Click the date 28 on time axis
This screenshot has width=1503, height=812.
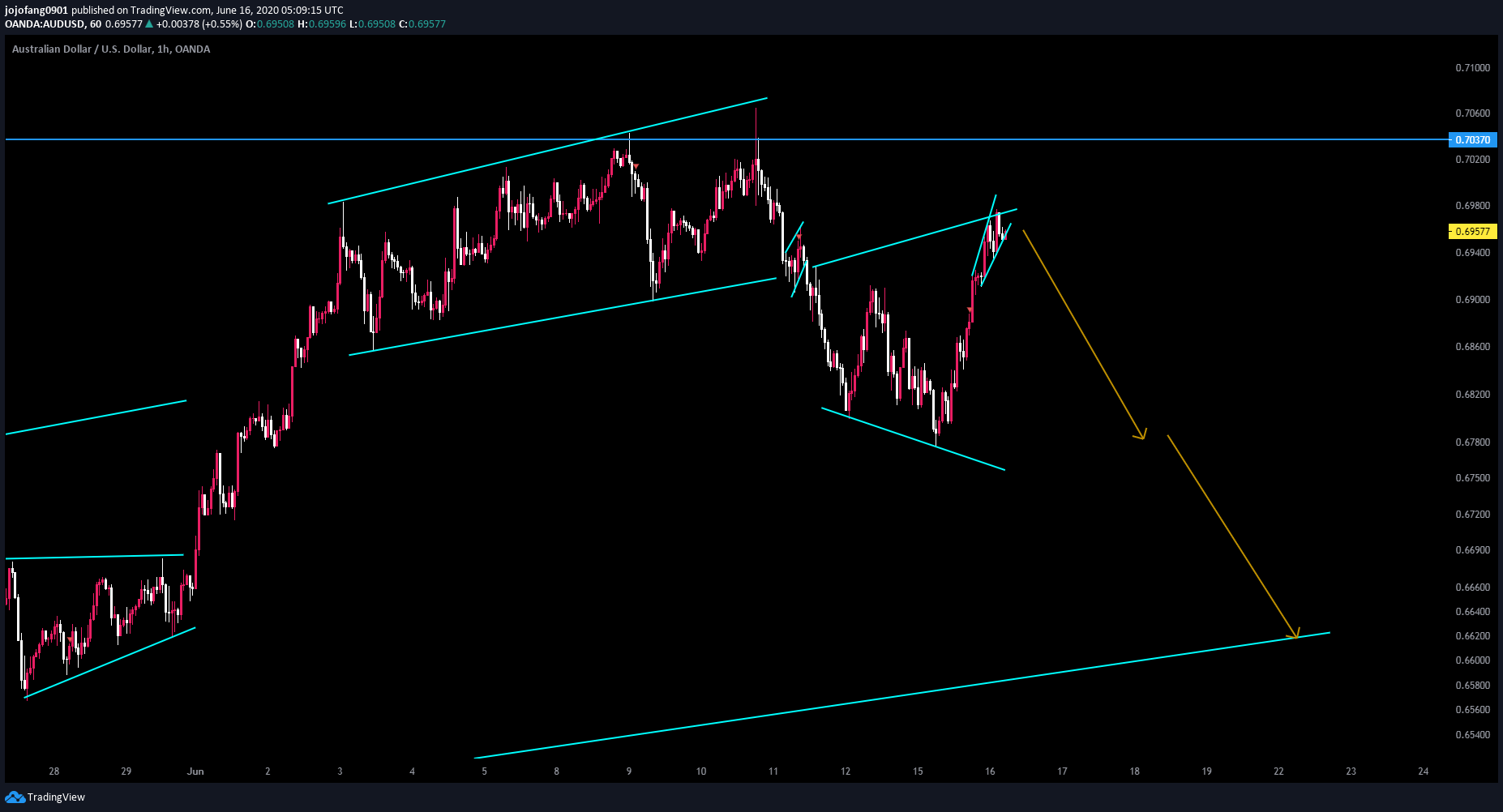tap(54, 771)
